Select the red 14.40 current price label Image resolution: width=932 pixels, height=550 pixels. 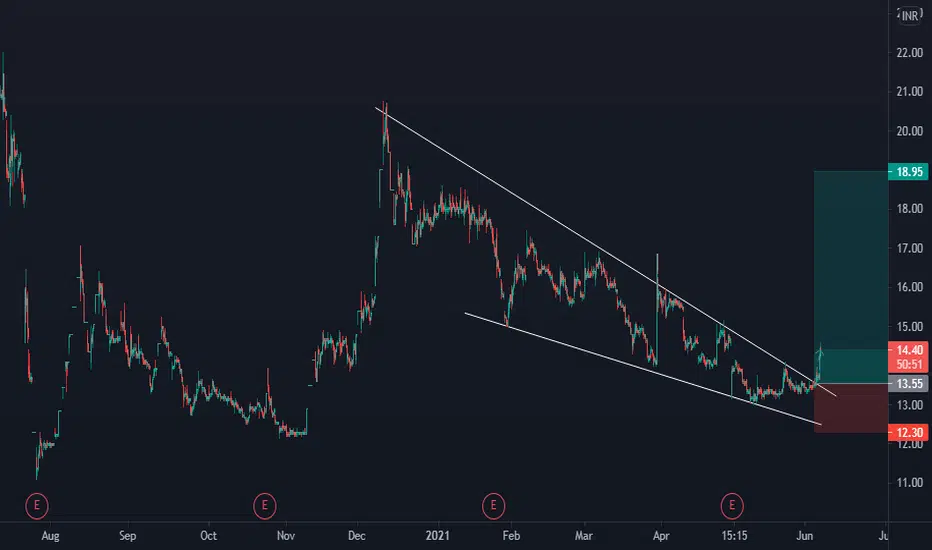[x=908, y=350]
